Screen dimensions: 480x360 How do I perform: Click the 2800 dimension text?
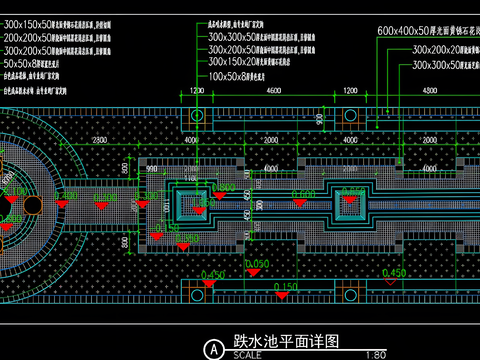[x=100, y=140]
